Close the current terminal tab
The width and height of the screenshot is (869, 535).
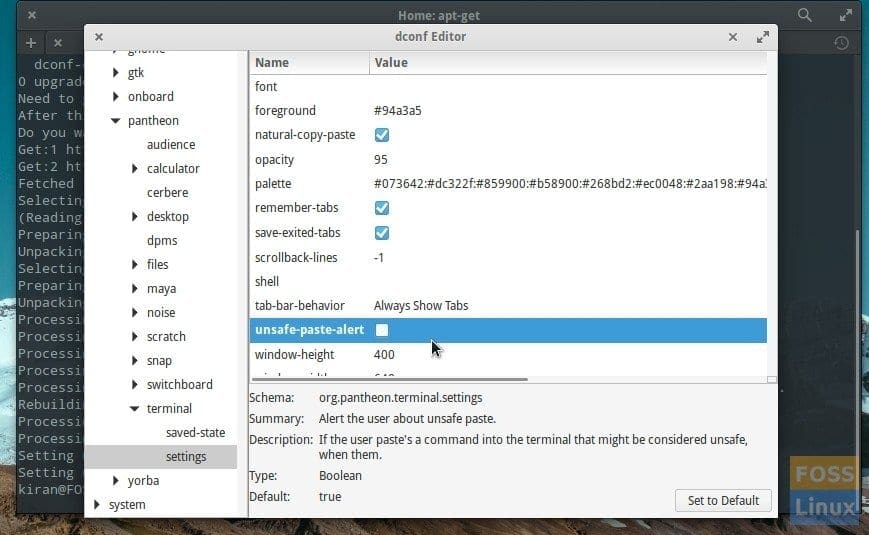coord(58,43)
